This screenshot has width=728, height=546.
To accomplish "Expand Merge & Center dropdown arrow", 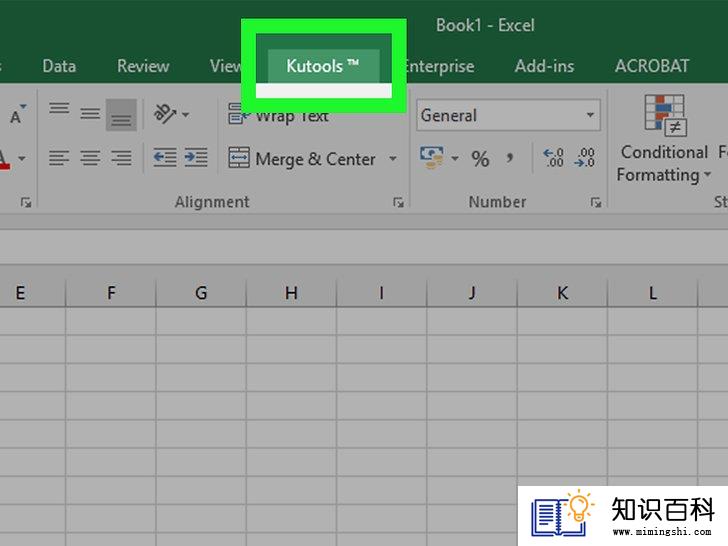I will (x=393, y=159).
